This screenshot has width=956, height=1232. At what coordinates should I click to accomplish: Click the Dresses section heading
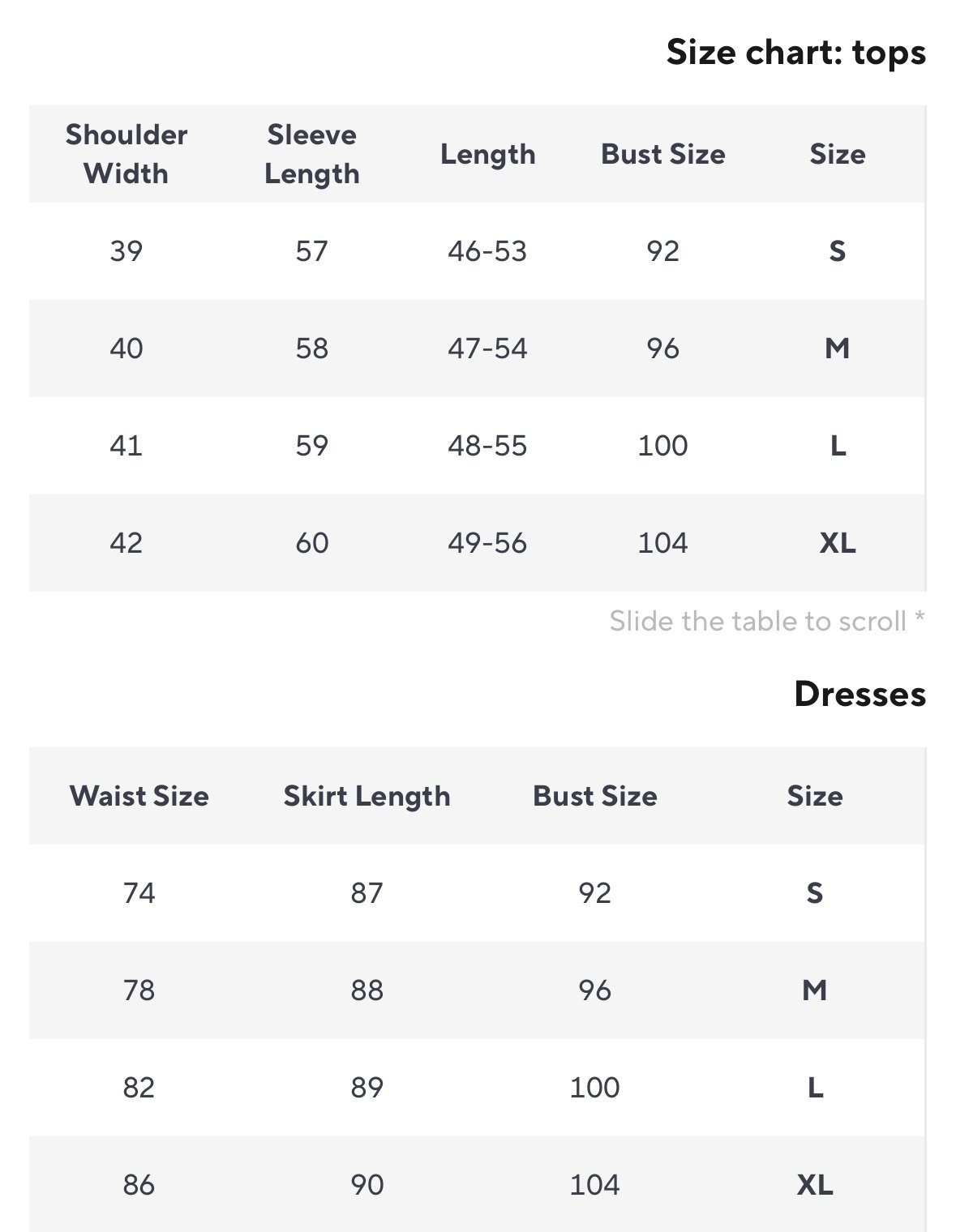(x=860, y=695)
